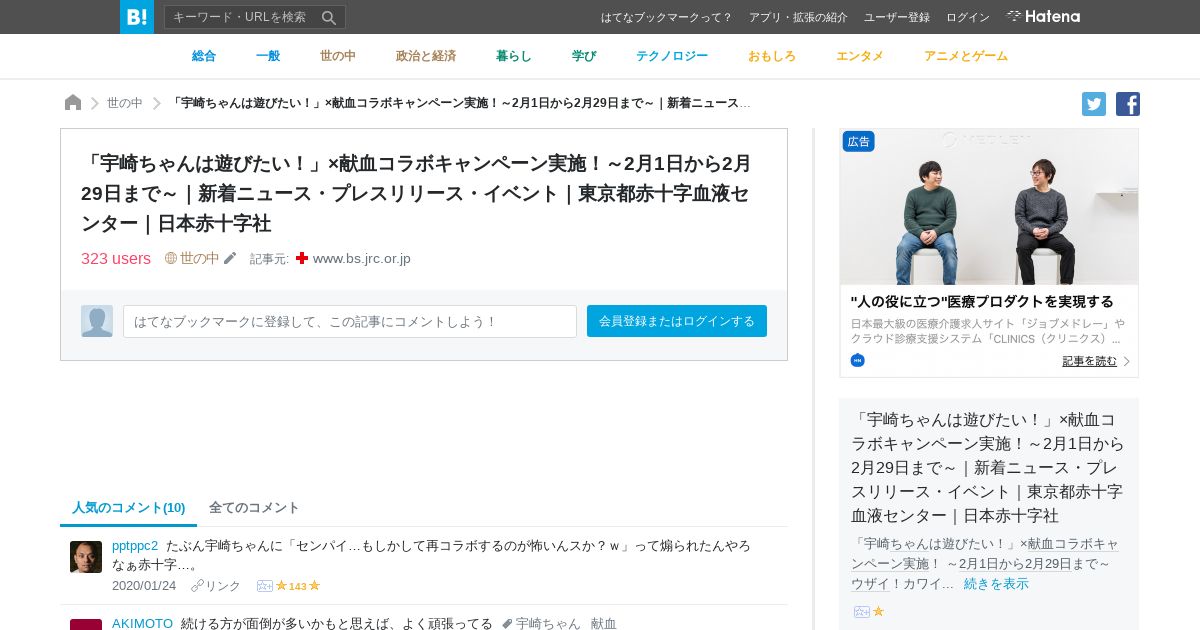Click the yellow star in the sidebar panel

click(878, 611)
